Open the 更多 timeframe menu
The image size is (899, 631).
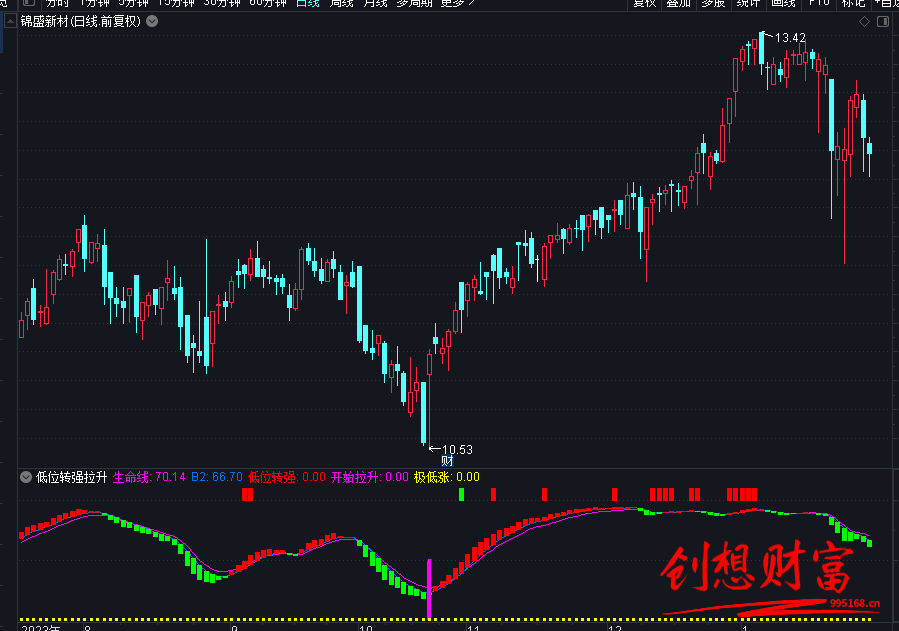[457, 3]
